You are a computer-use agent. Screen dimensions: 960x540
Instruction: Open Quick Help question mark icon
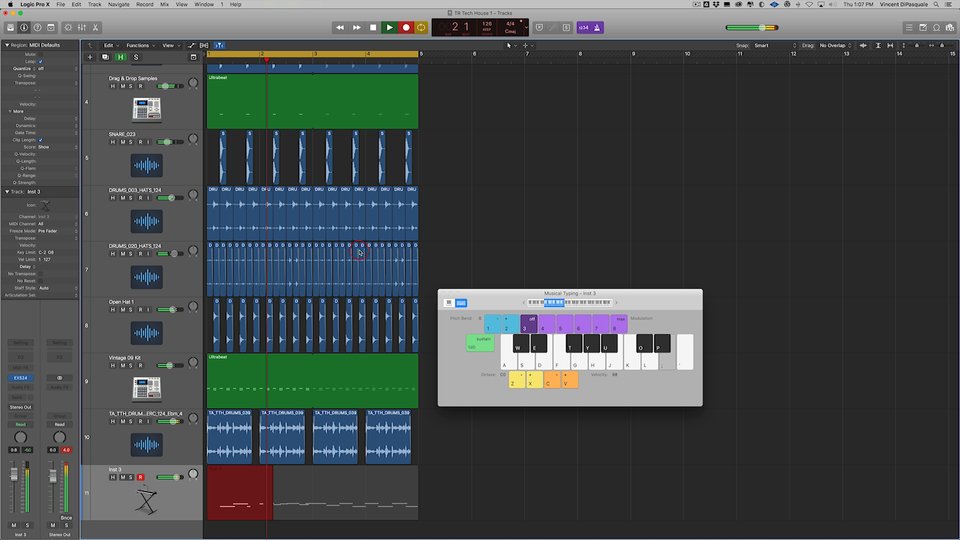(37, 28)
